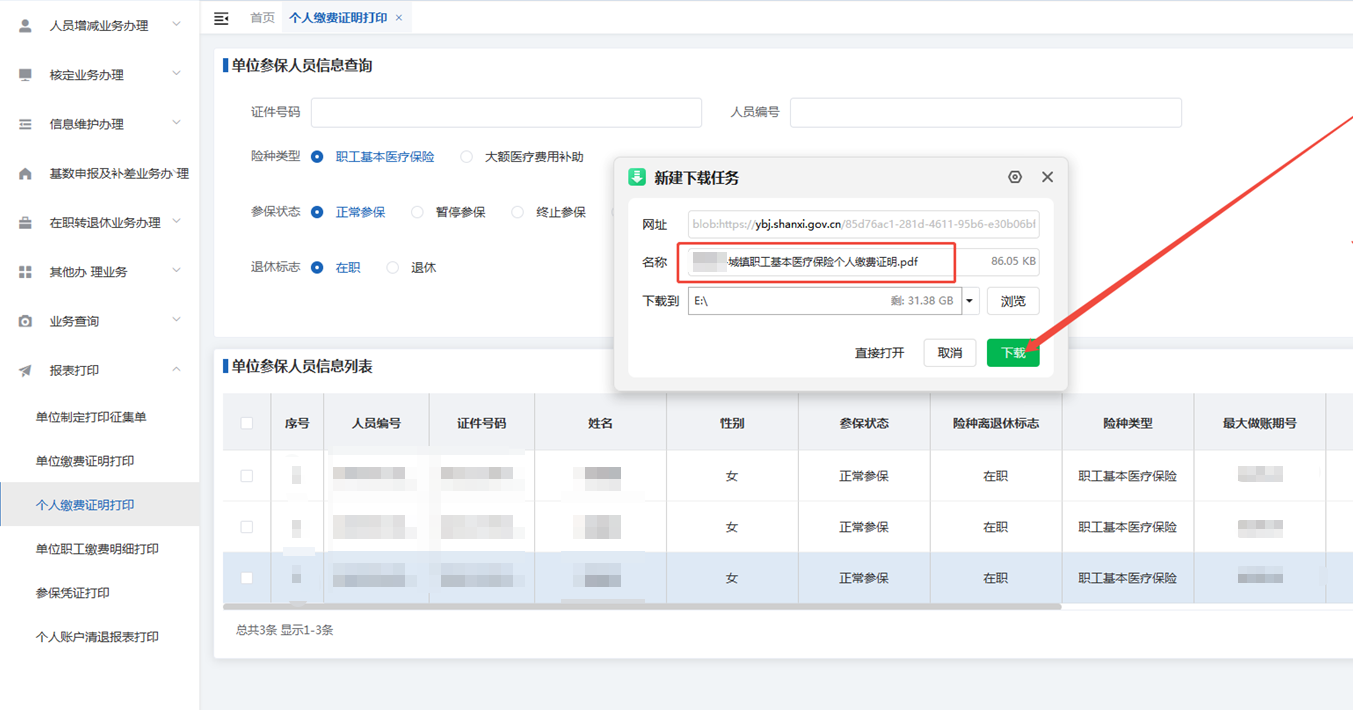Screen dimensions: 1353x710
Task: Open the download location dropdown arrow
Action: (969, 301)
